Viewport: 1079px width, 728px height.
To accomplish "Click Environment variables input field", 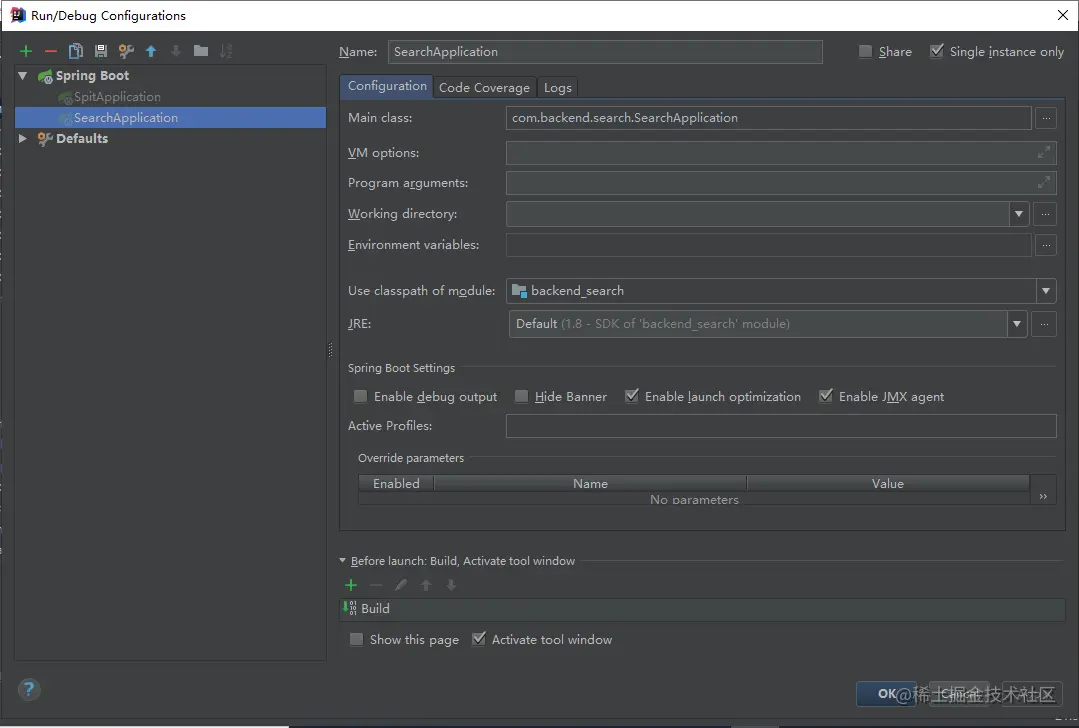I will [x=769, y=245].
